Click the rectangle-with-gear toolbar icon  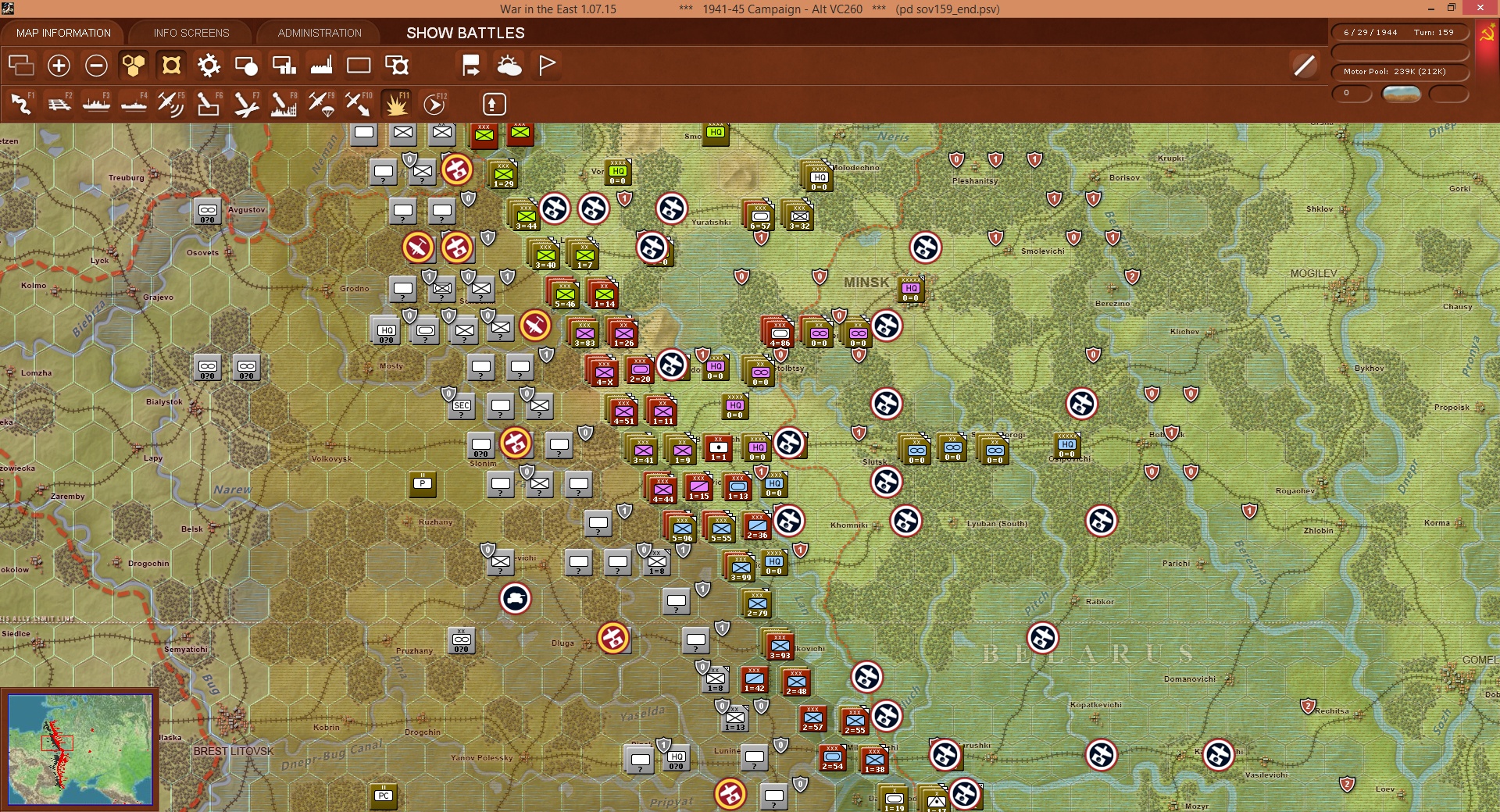tap(397, 66)
